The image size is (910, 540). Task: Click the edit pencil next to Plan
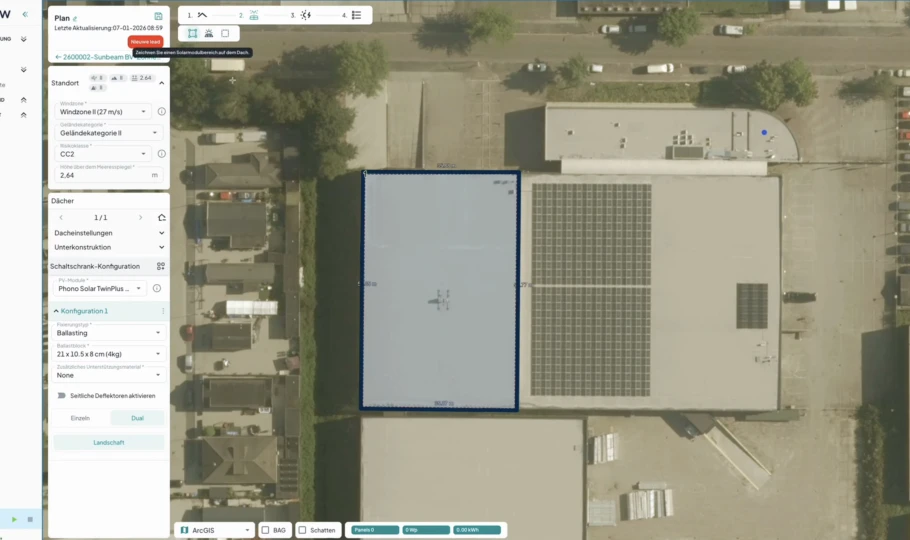pos(75,18)
